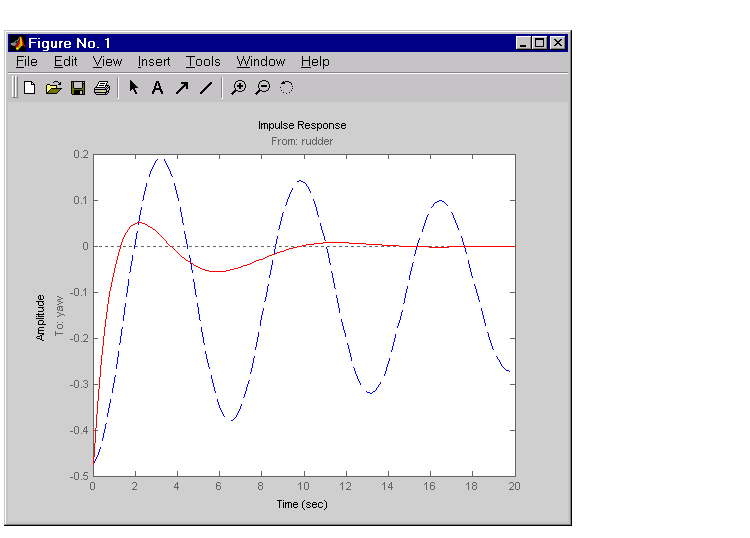Expand the Tools menu
The width and height of the screenshot is (750, 538).
(203, 62)
